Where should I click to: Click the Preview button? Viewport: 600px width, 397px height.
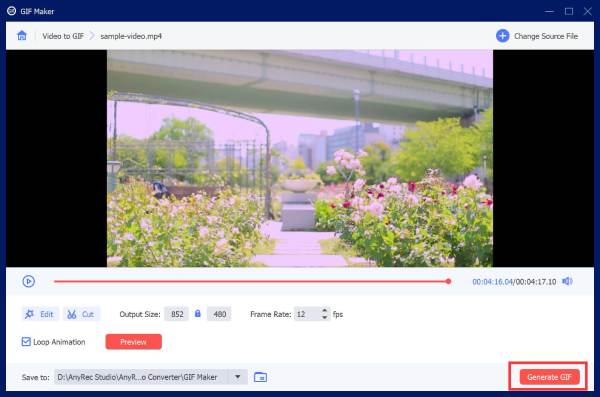coord(134,341)
